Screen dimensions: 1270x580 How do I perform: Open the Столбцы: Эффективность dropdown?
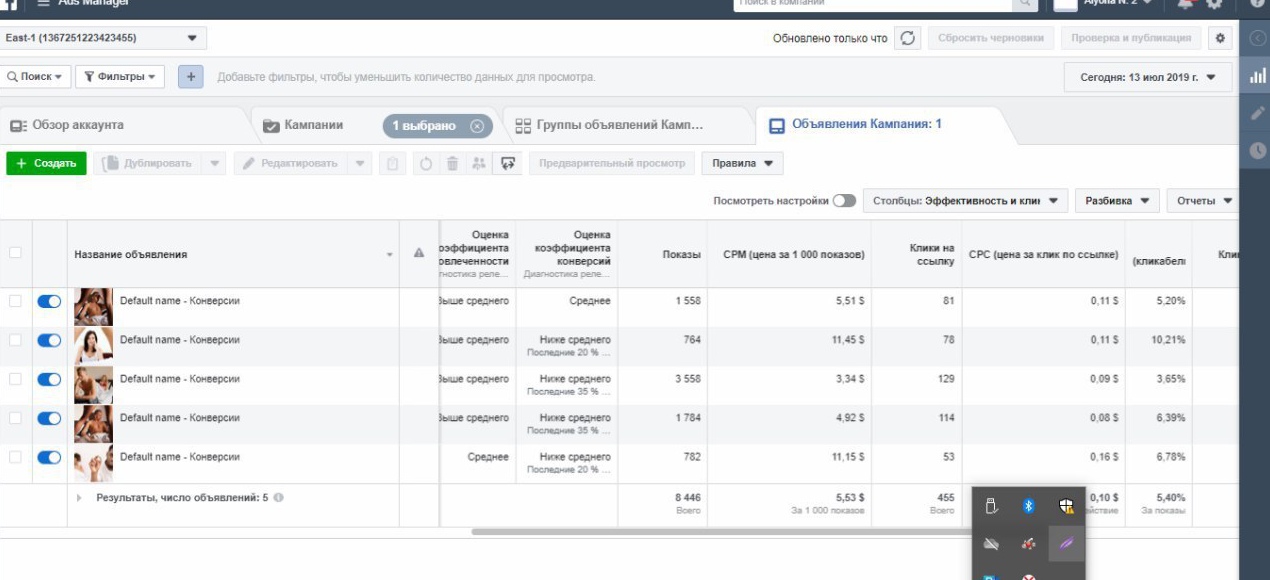(x=965, y=200)
